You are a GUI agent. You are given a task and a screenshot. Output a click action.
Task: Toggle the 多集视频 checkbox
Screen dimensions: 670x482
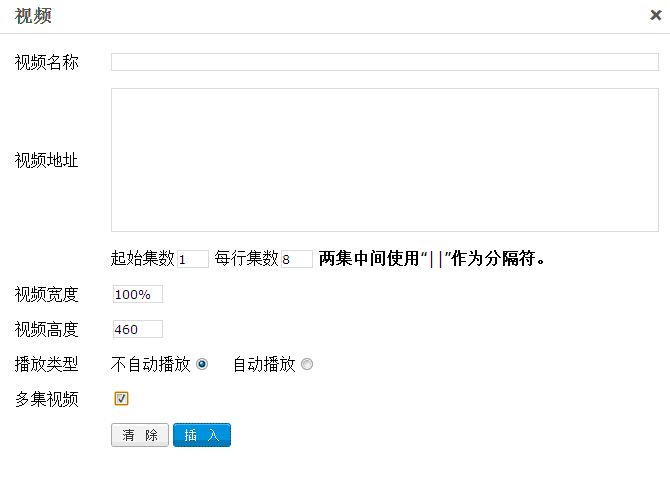(121, 399)
